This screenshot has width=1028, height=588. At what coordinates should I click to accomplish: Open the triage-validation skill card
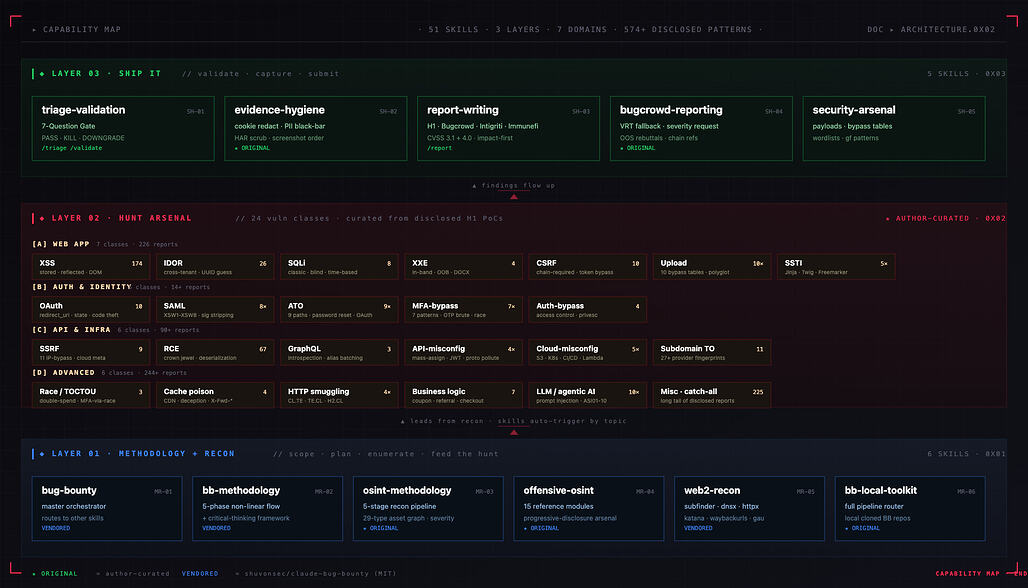pos(123,128)
